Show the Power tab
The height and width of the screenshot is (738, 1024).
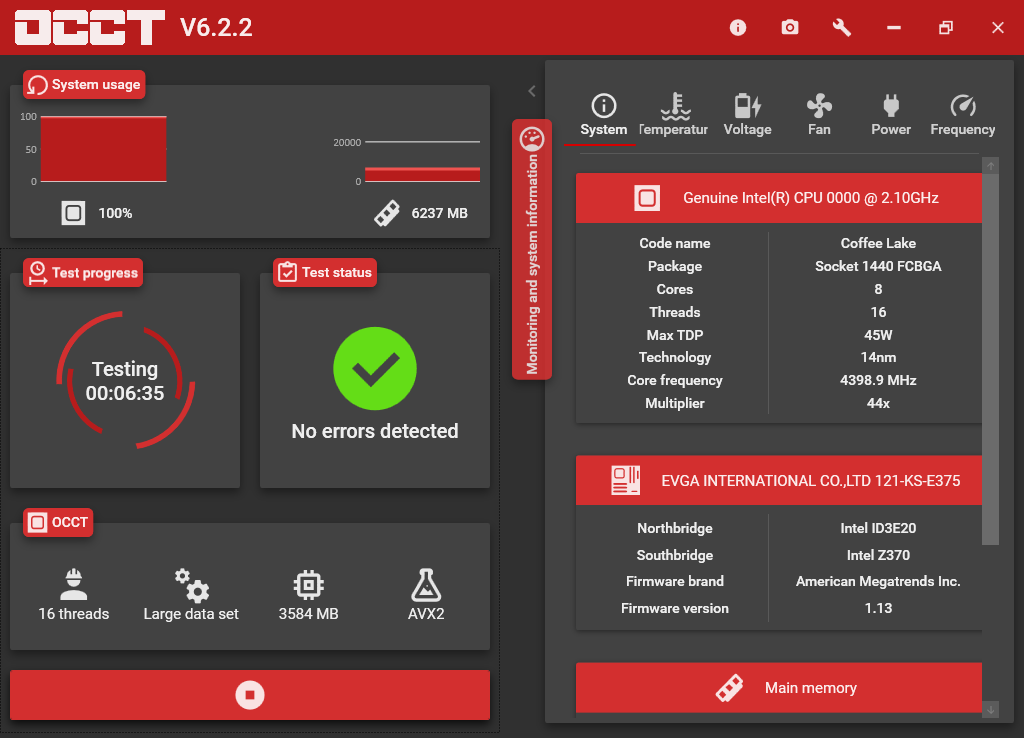tap(891, 115)
